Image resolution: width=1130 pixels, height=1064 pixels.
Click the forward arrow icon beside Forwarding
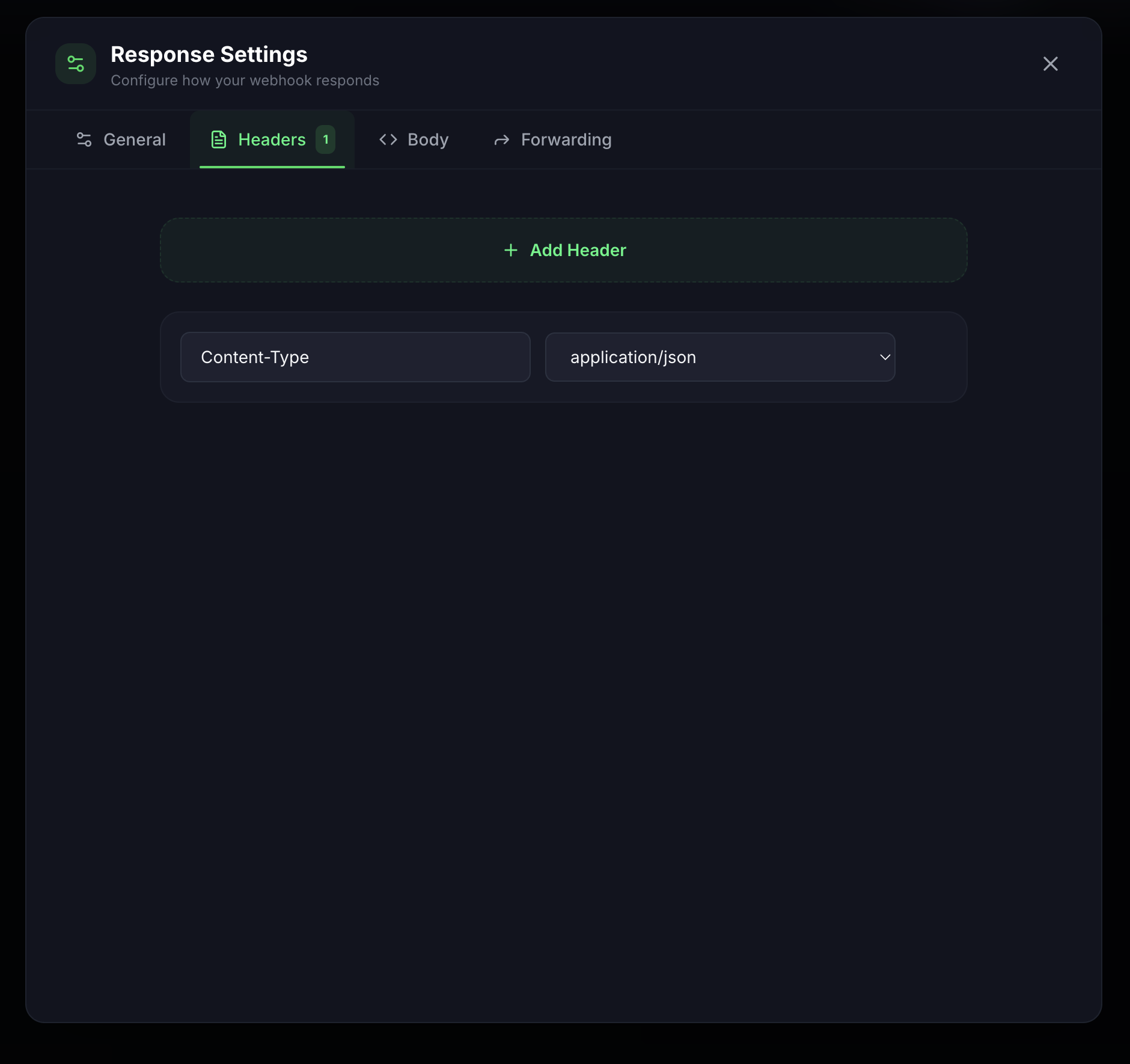[502, 140]
